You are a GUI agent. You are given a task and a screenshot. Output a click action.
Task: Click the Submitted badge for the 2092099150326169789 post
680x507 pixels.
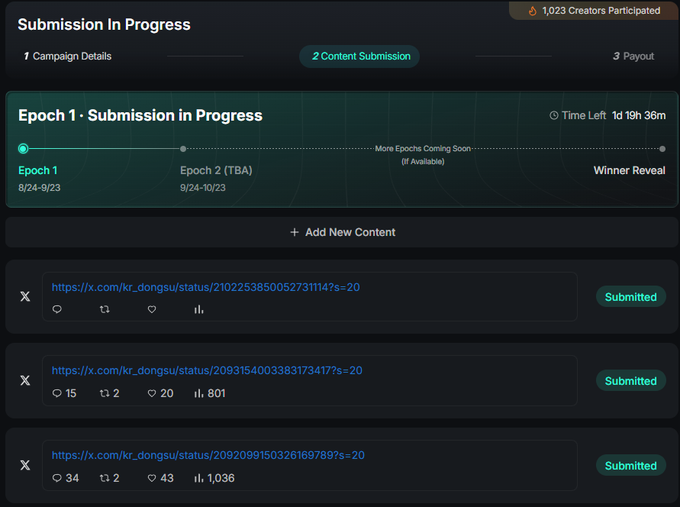[631, 465]
